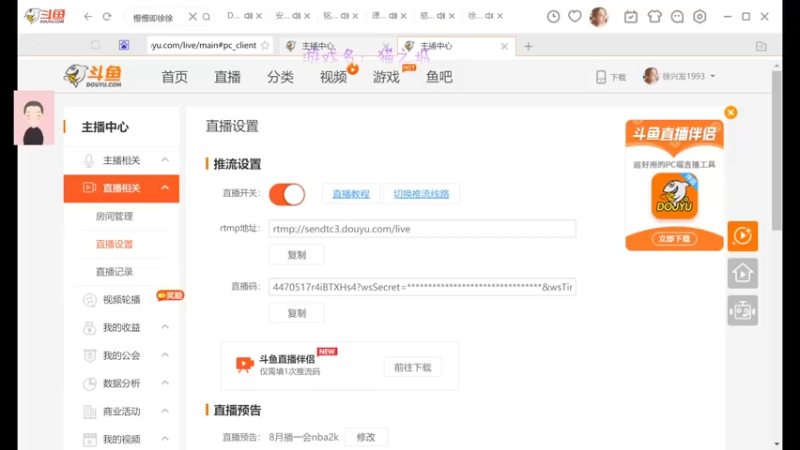Click the Douyu companion app fish icon
The width and height of the screenshot is (800, 450).
click(674, 195)
